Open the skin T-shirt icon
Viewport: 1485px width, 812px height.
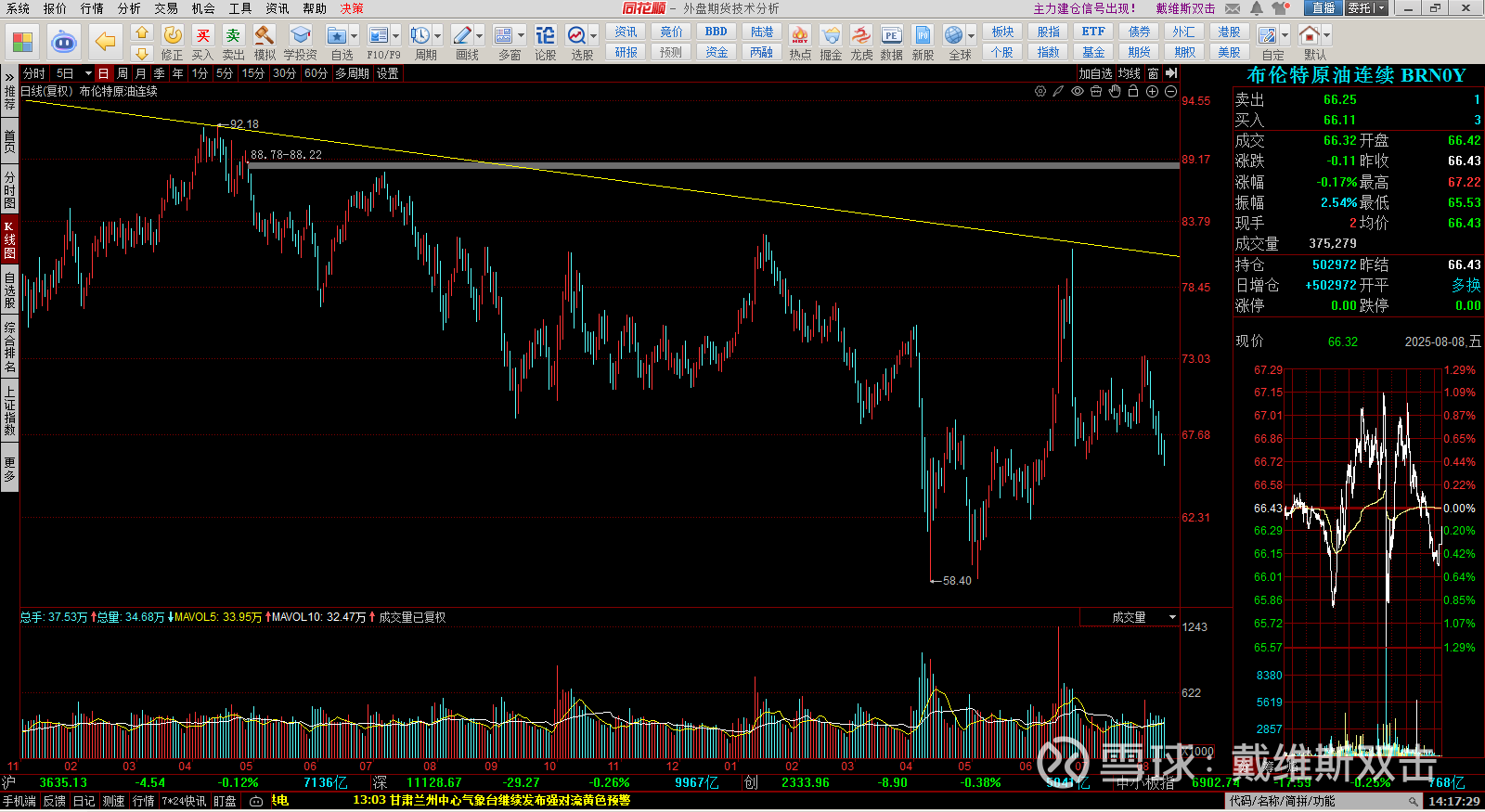(1281, 8)
